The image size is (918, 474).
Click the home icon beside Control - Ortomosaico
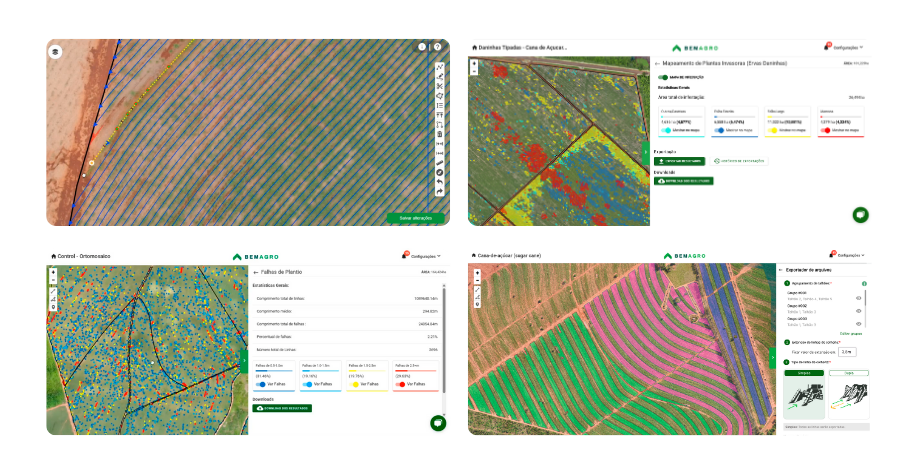pyautogui.click(x=53, y=256)
